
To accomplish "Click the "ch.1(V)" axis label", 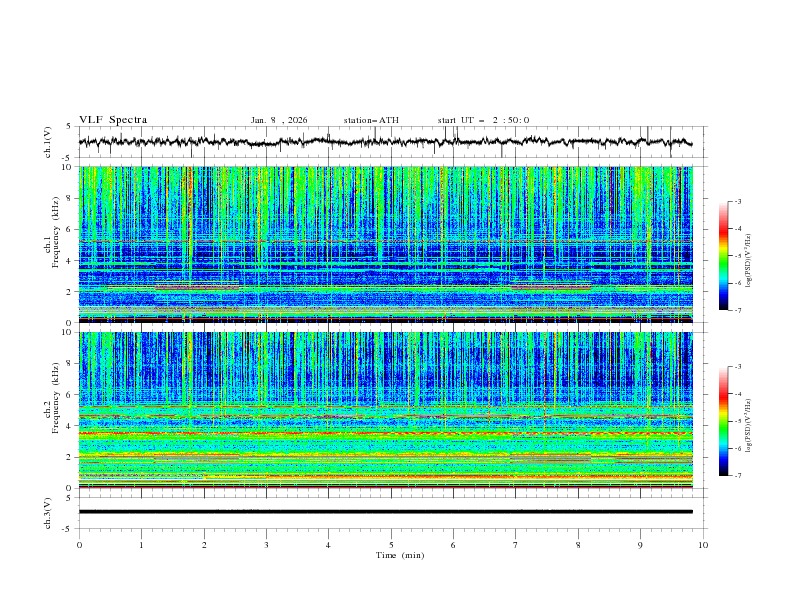I will (48, 142).
